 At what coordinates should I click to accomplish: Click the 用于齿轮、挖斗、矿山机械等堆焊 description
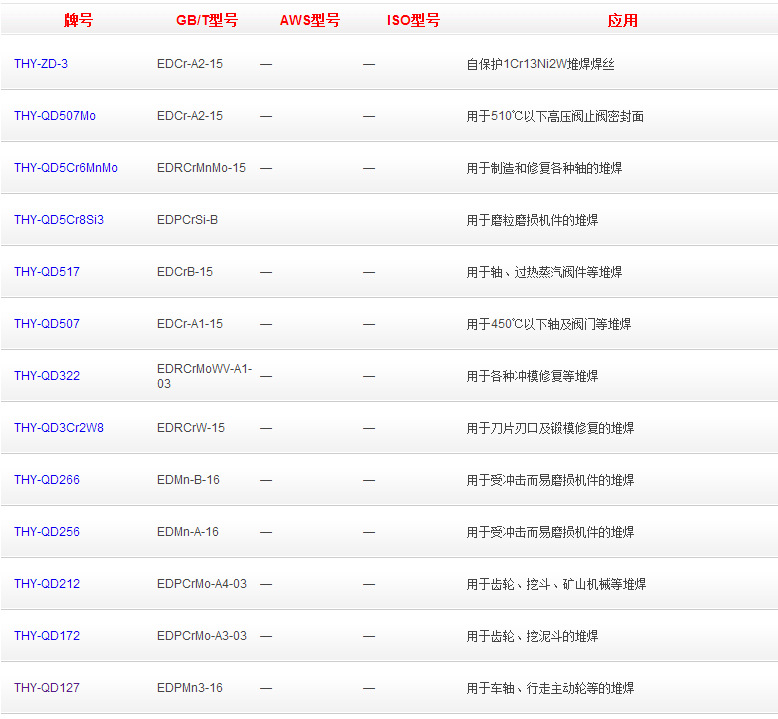[x=556, y=585]
